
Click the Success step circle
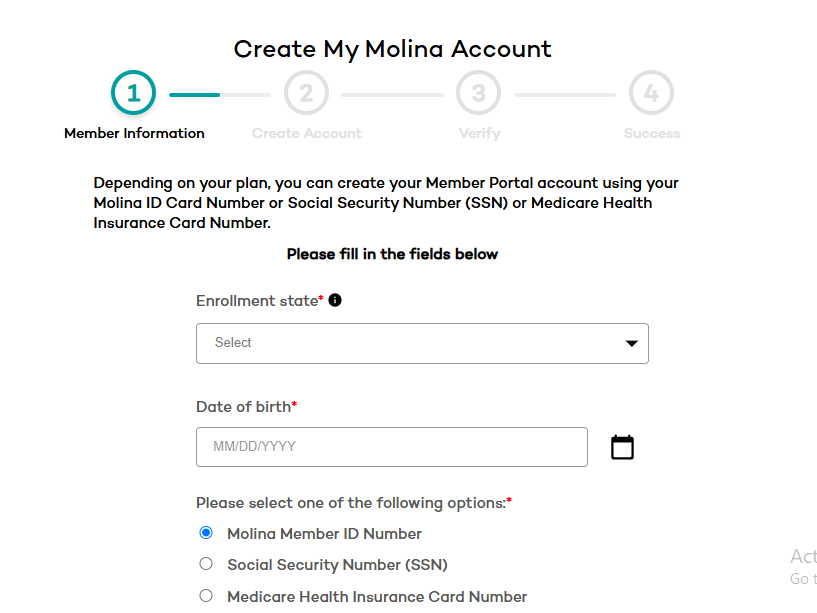[651, 92]
